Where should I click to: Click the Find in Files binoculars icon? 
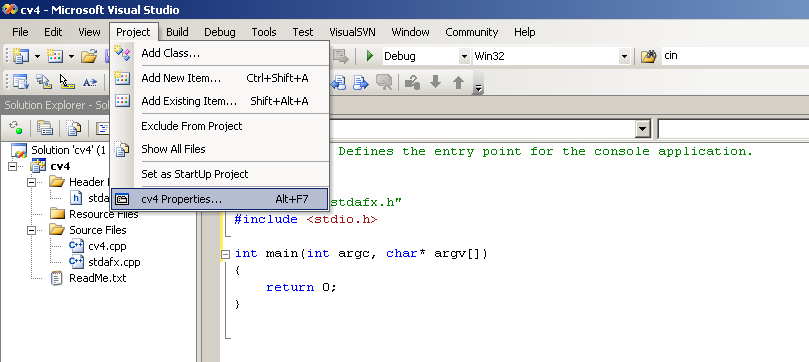[649, 56]
